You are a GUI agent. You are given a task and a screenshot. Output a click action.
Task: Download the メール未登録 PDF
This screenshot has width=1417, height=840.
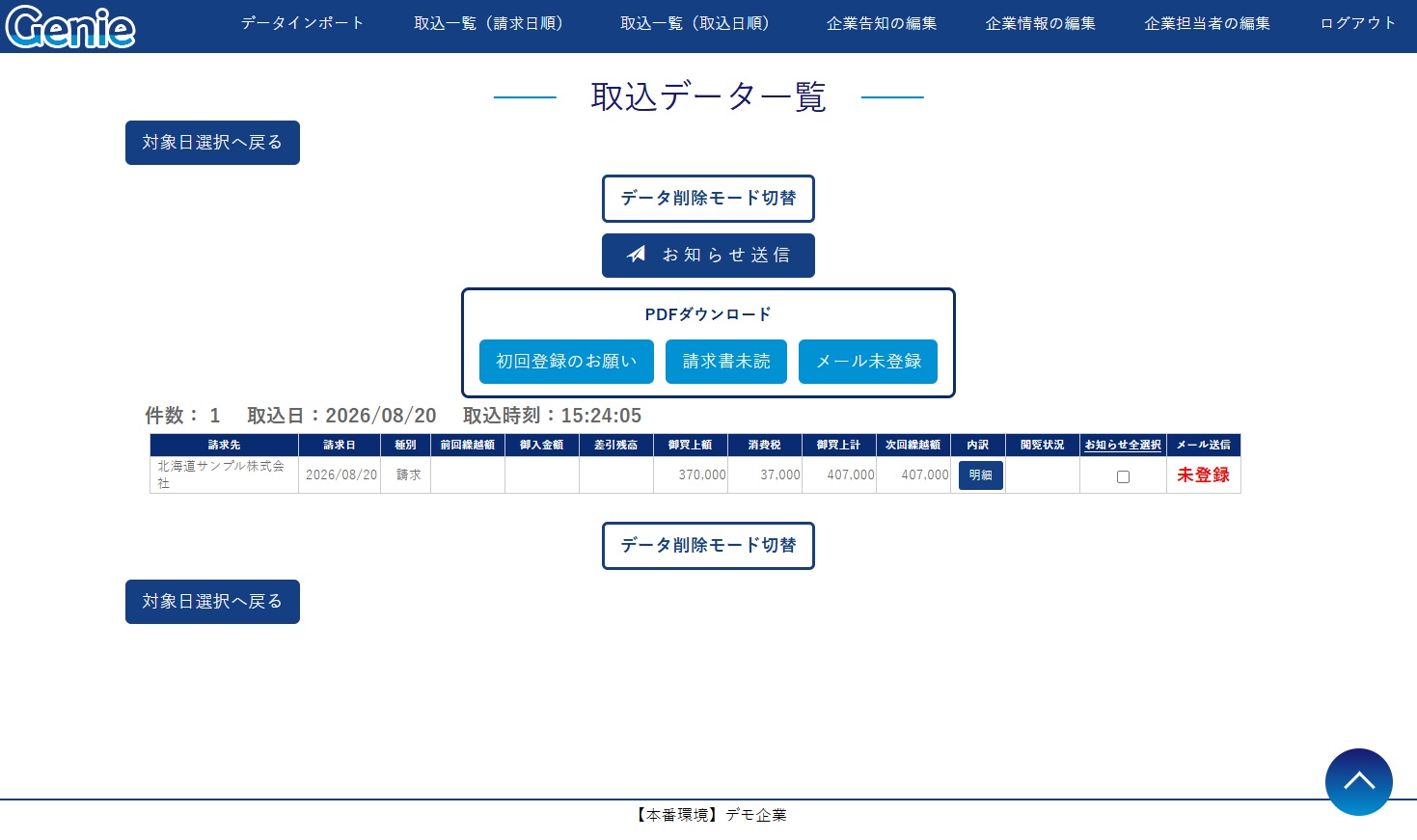pyautogui.click(x=868, y=362)
